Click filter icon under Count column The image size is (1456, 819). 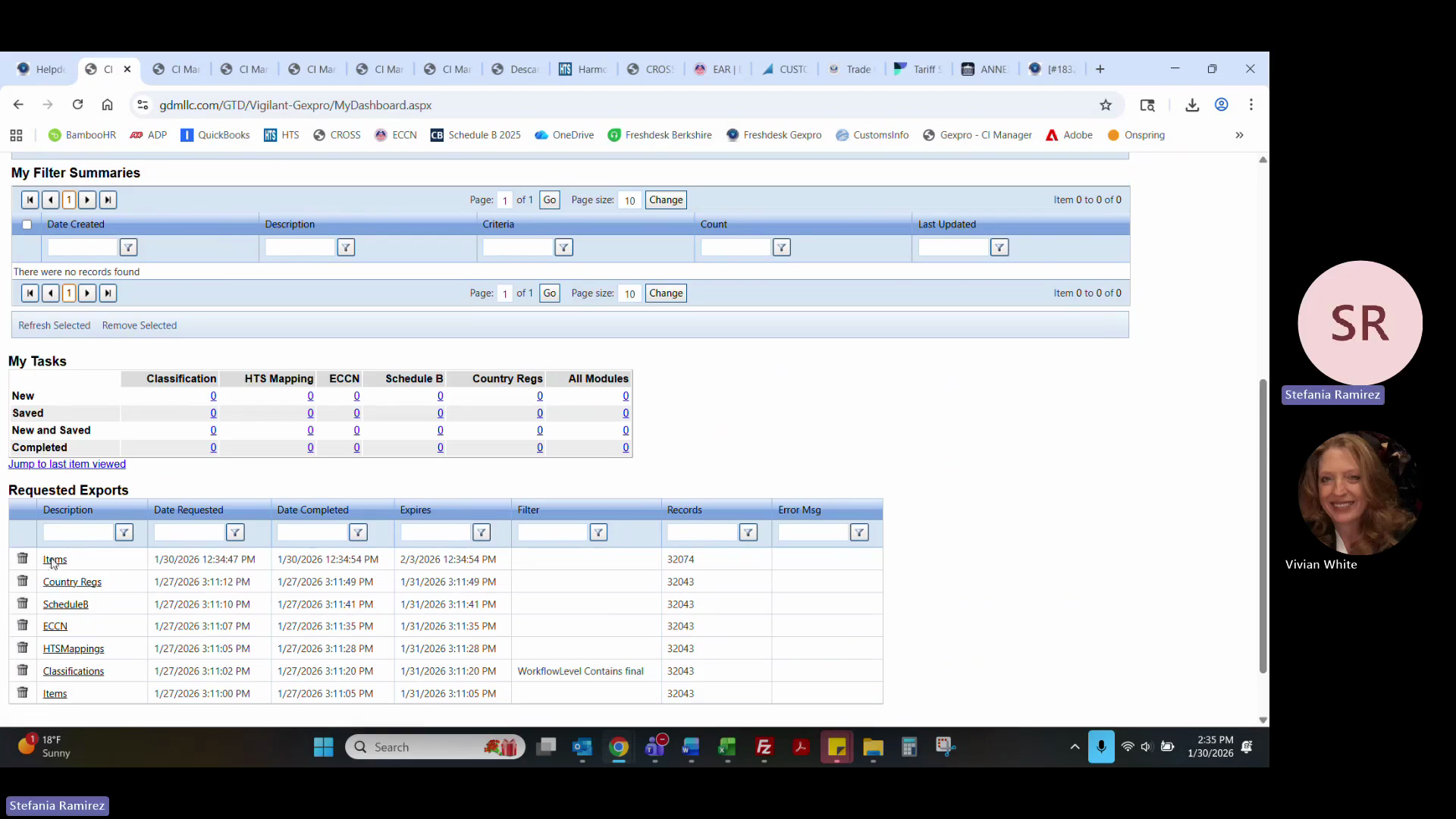[781, 247]
